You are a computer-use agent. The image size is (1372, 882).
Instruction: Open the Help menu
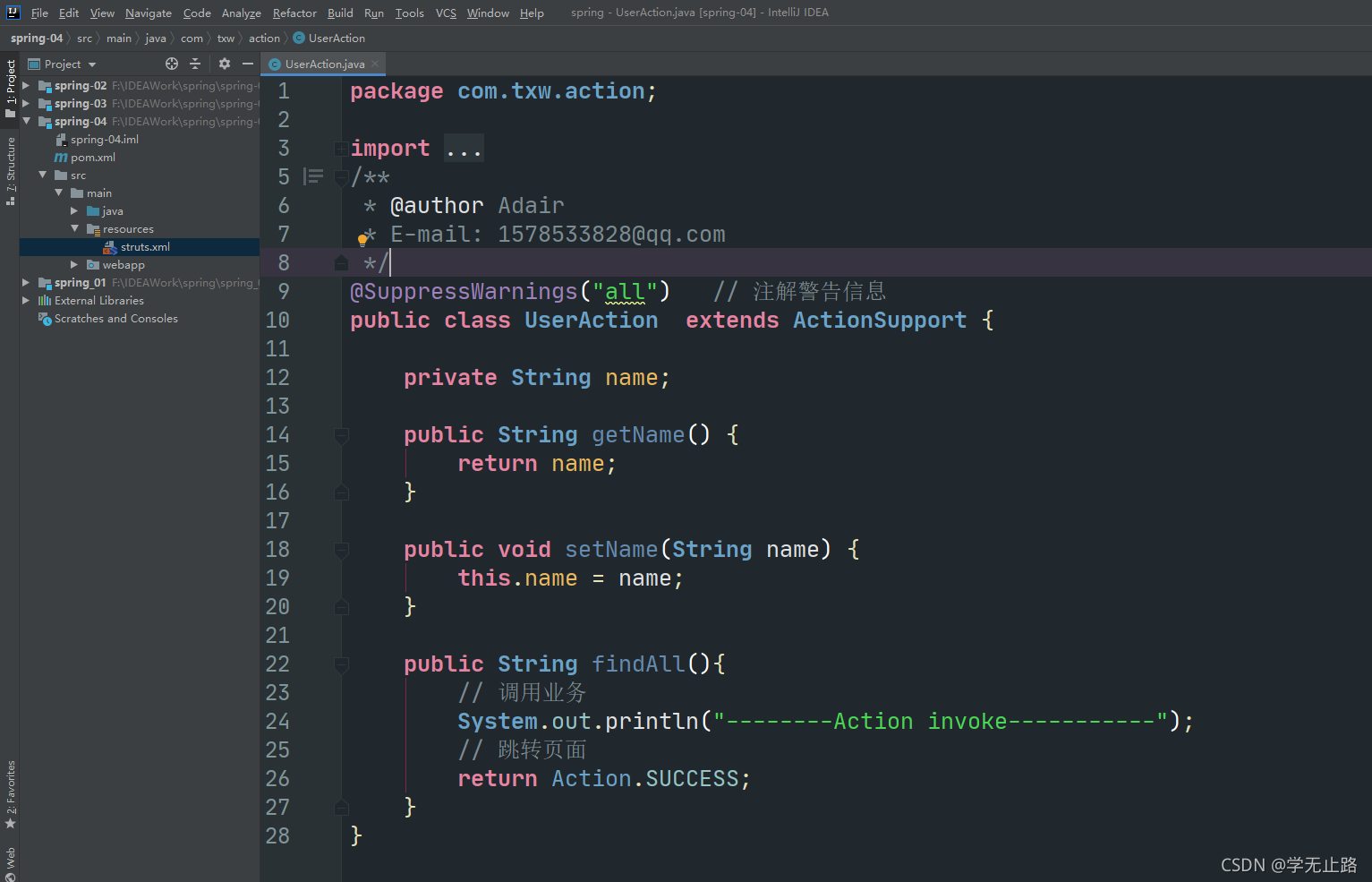[532, 13]
